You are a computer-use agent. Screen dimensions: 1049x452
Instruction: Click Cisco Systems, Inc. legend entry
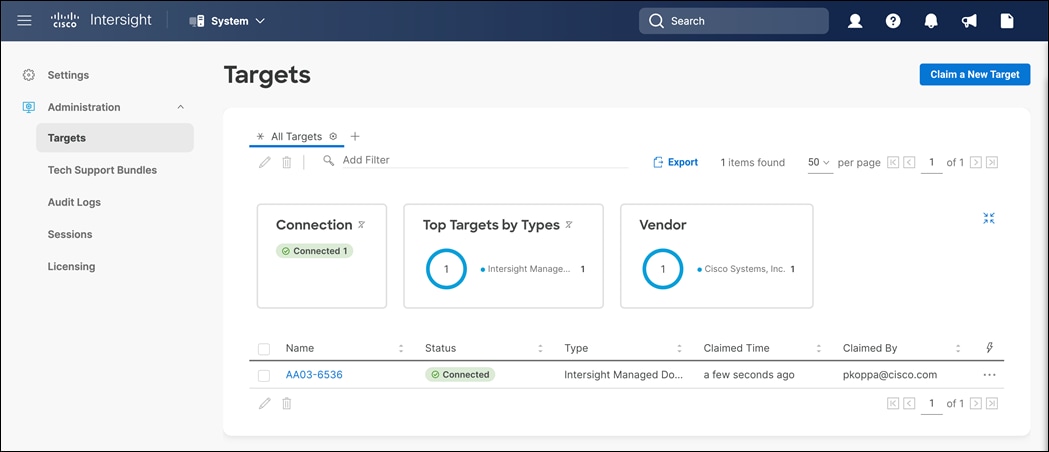click(x=746, y=269)
